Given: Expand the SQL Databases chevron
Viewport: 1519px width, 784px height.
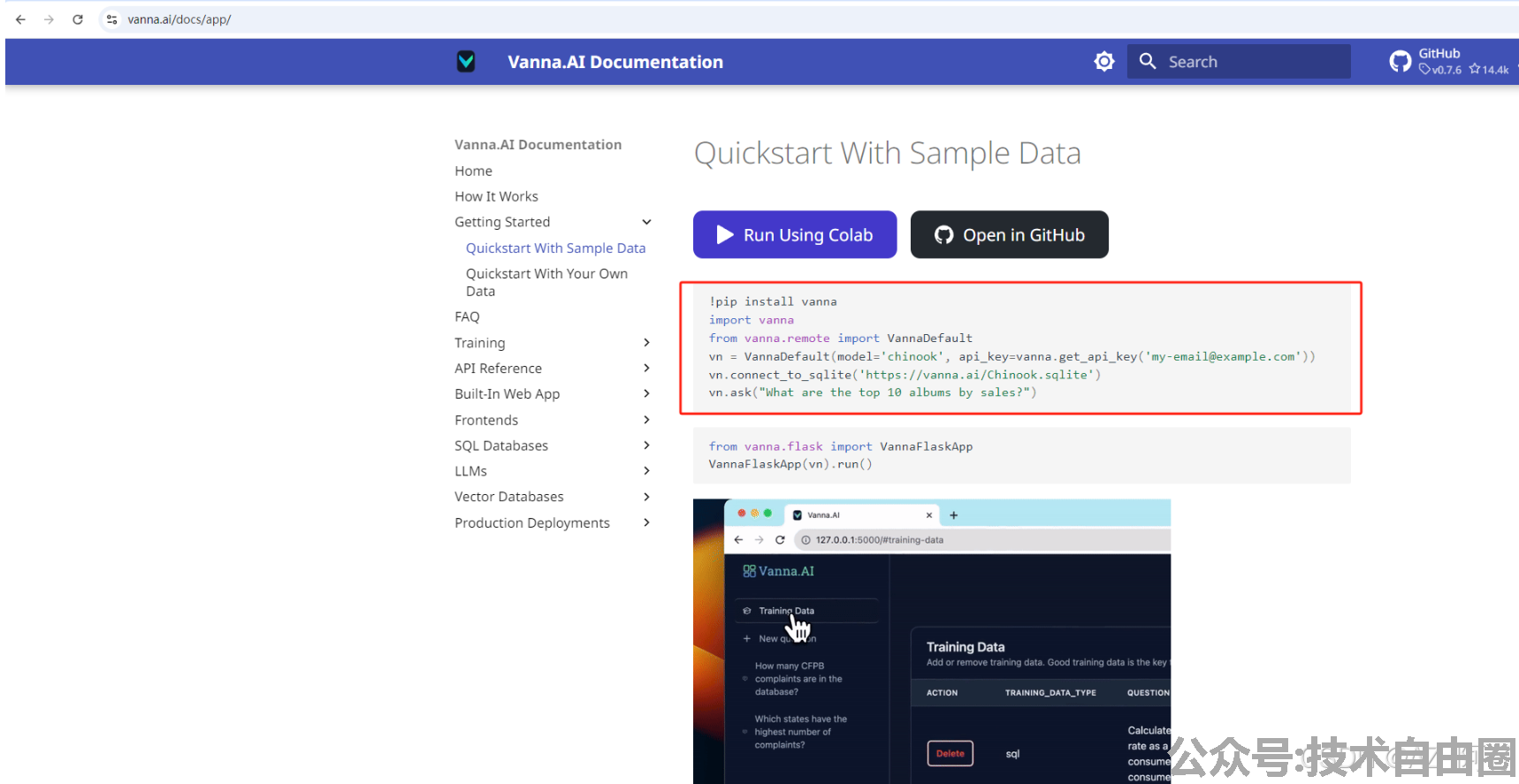Looking at the screenshot, I should (646, 445).
